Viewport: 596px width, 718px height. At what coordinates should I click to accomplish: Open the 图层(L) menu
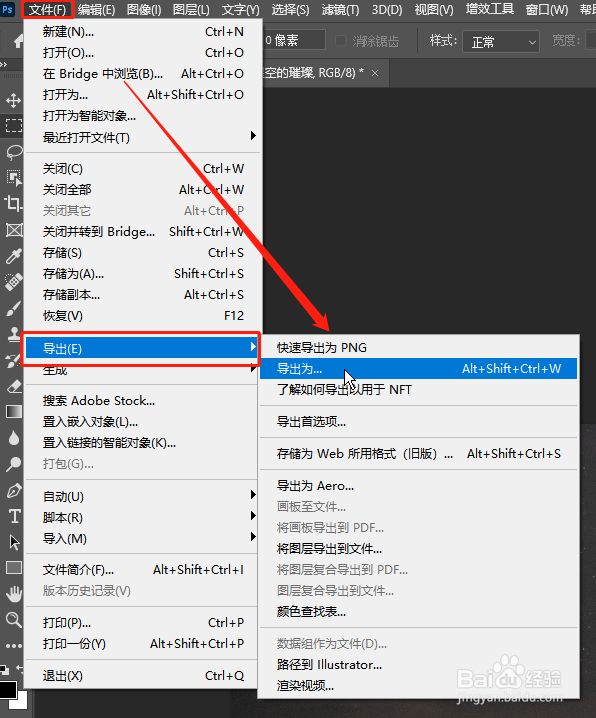pos(191,9)
